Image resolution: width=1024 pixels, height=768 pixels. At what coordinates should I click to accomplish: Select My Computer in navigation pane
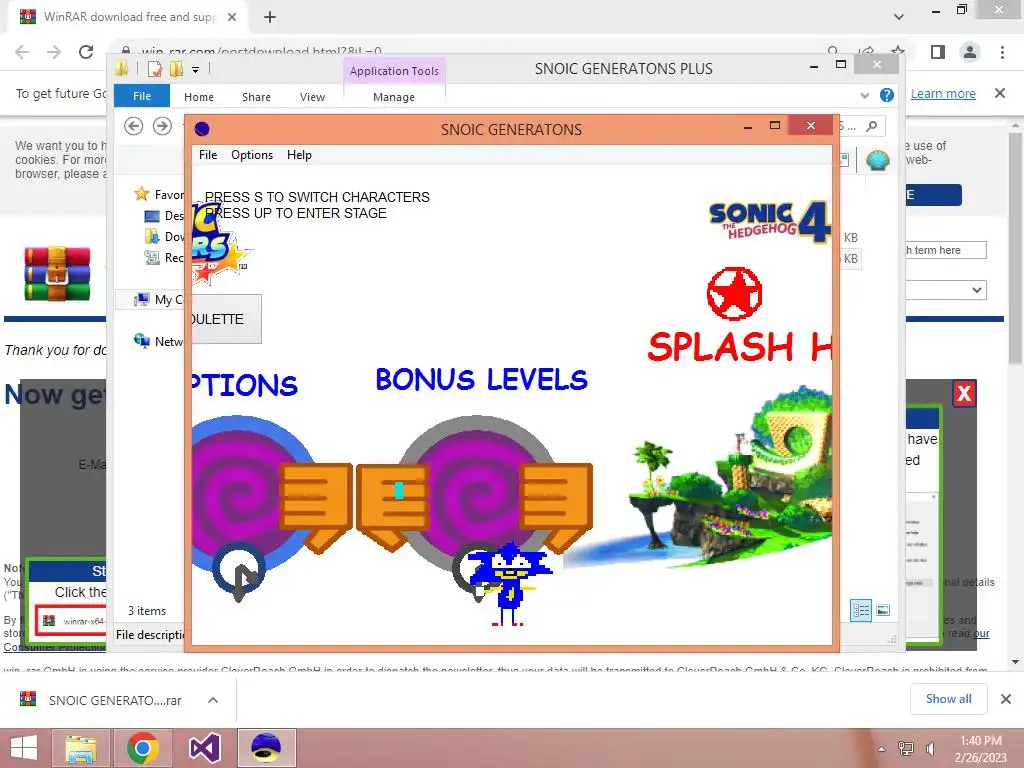pyautogui.click(x=158, y=299)
